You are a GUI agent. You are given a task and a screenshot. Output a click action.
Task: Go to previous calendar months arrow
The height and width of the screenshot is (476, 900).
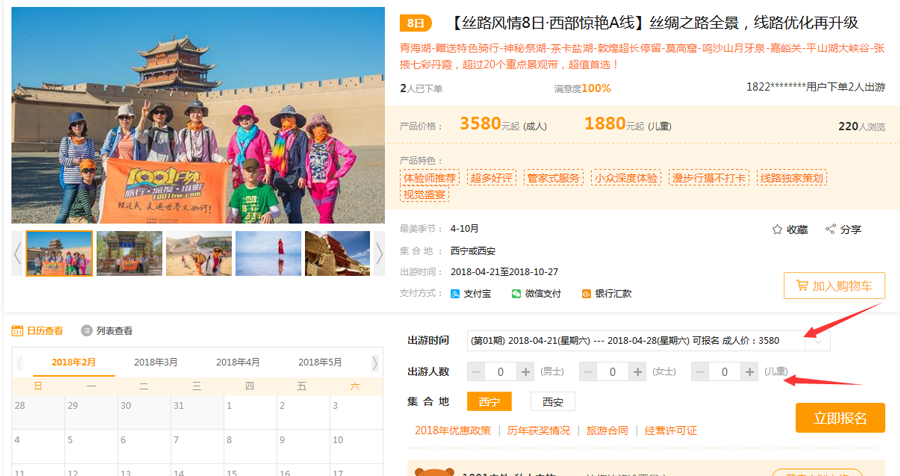[20, 362]
